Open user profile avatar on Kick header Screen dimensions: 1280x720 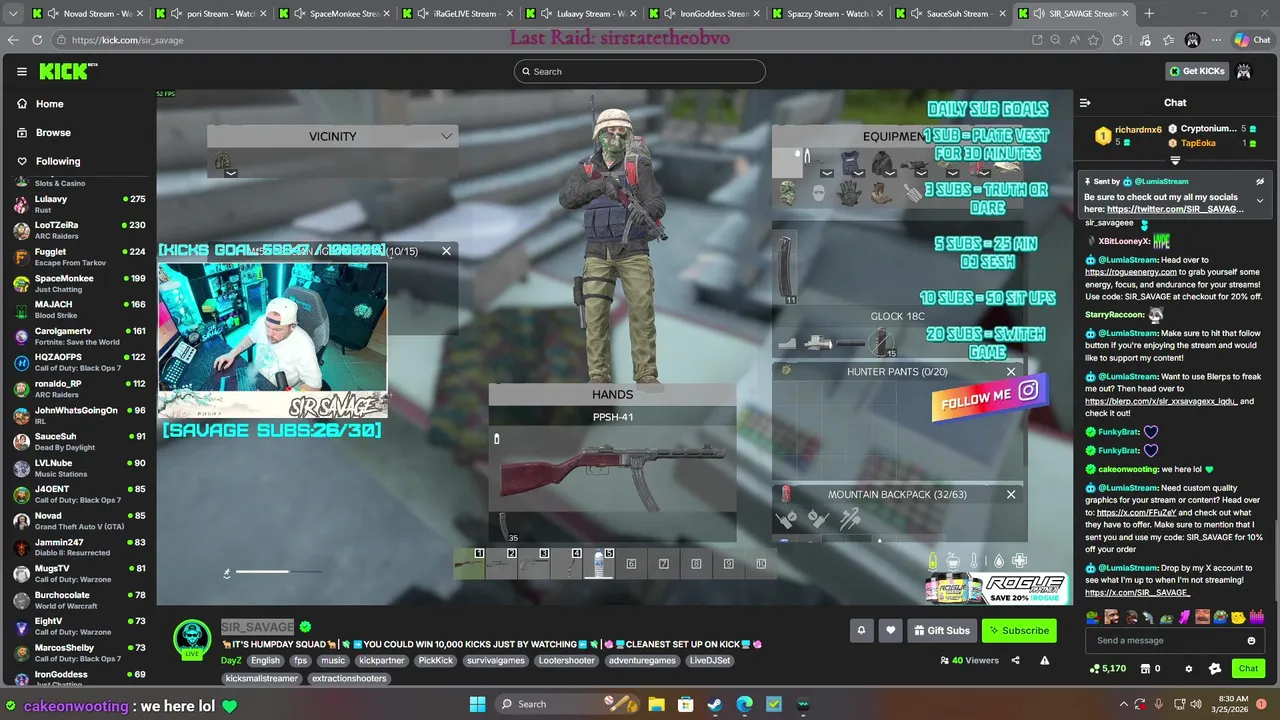click(1244, 71)
